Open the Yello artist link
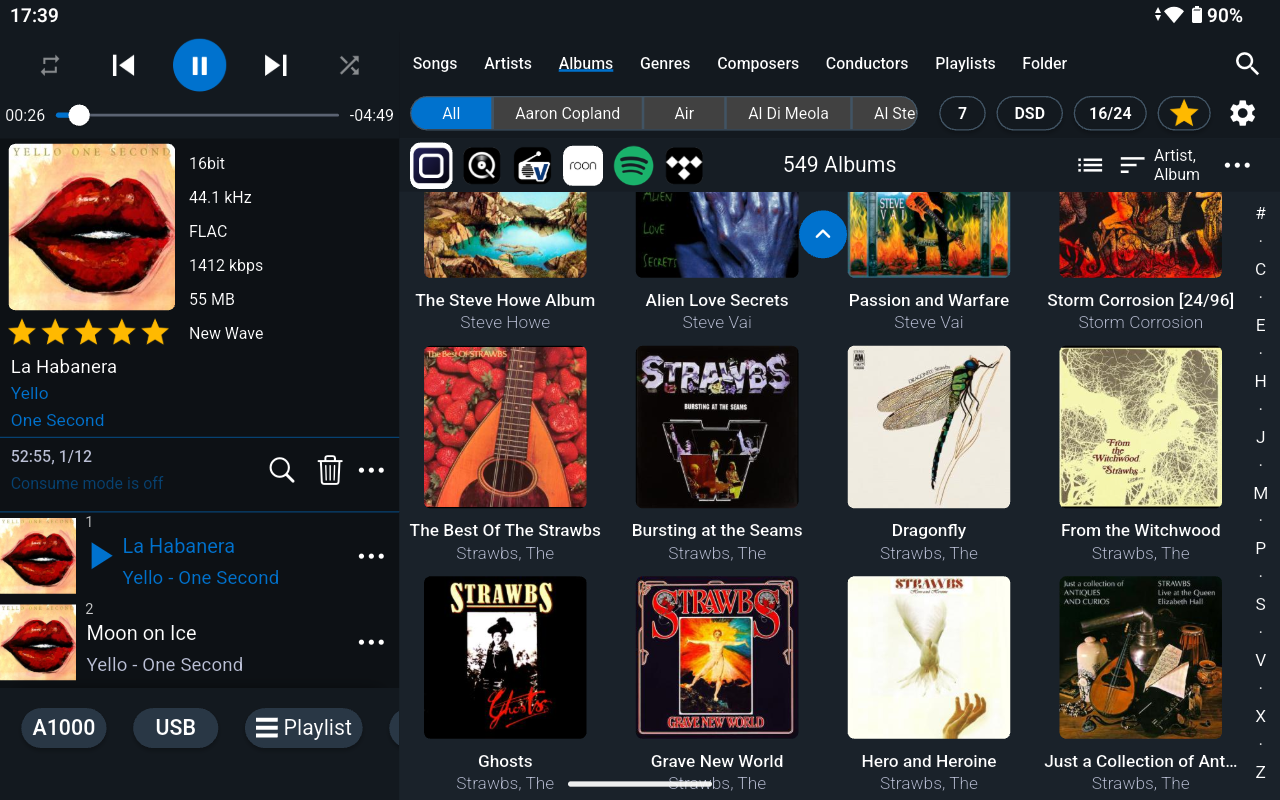The height and width of the screenshot is (800, 1280). [x=29, y=393]
